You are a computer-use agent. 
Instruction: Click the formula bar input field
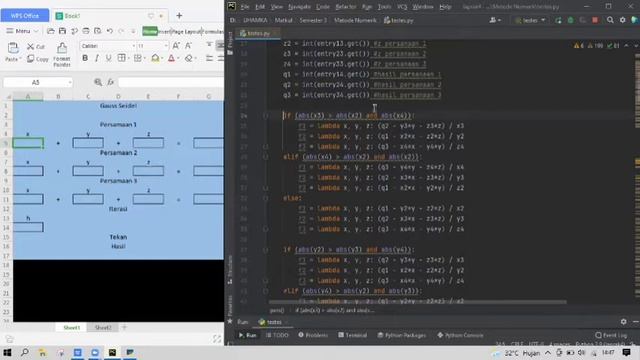coord(171,82)
